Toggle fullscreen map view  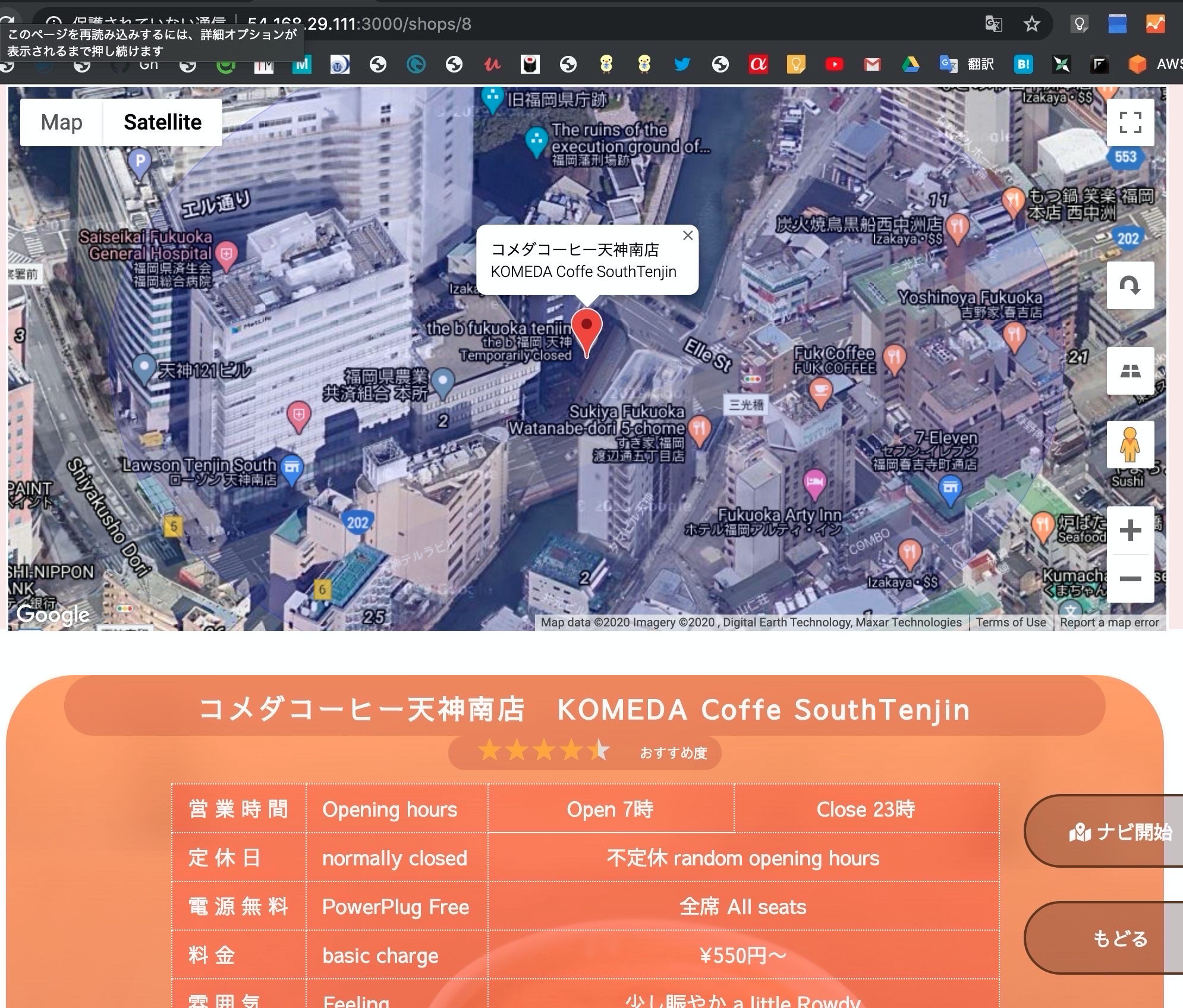click(x=1129, y=122)
